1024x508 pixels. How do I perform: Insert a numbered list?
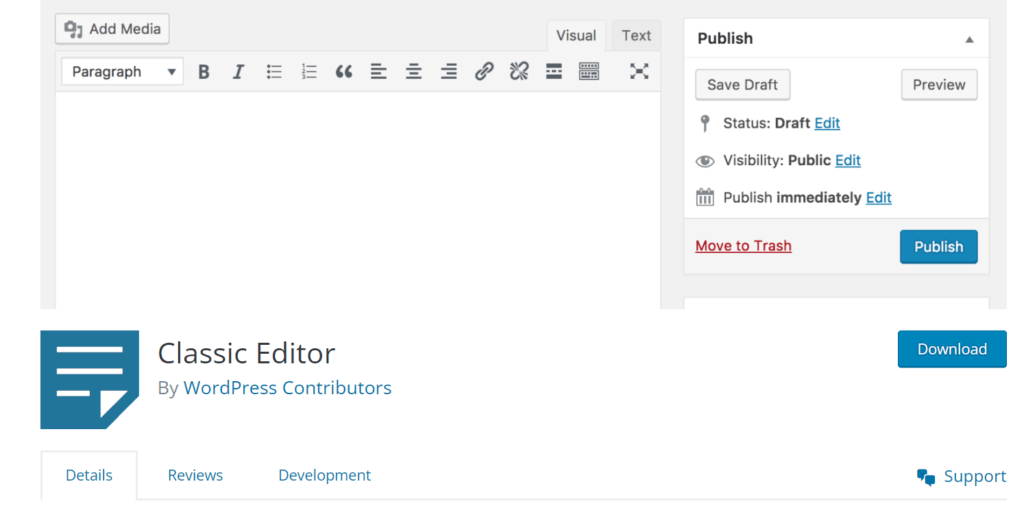point(309,72)
